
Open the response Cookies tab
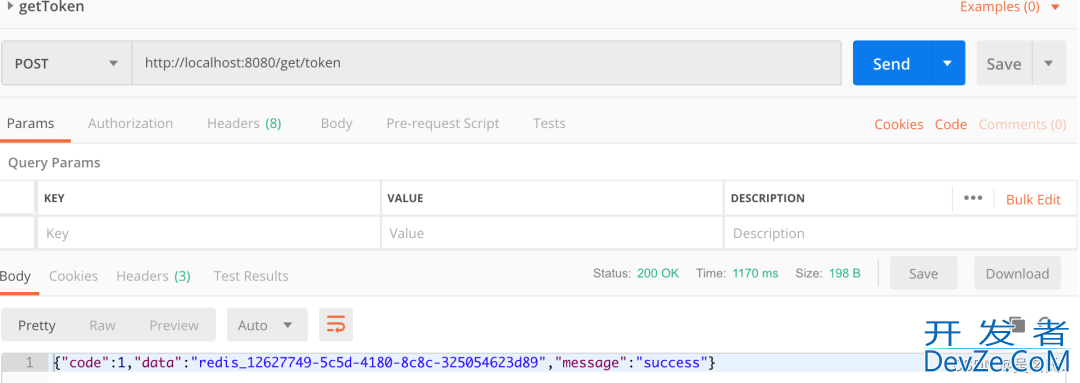tap(73, 276)
